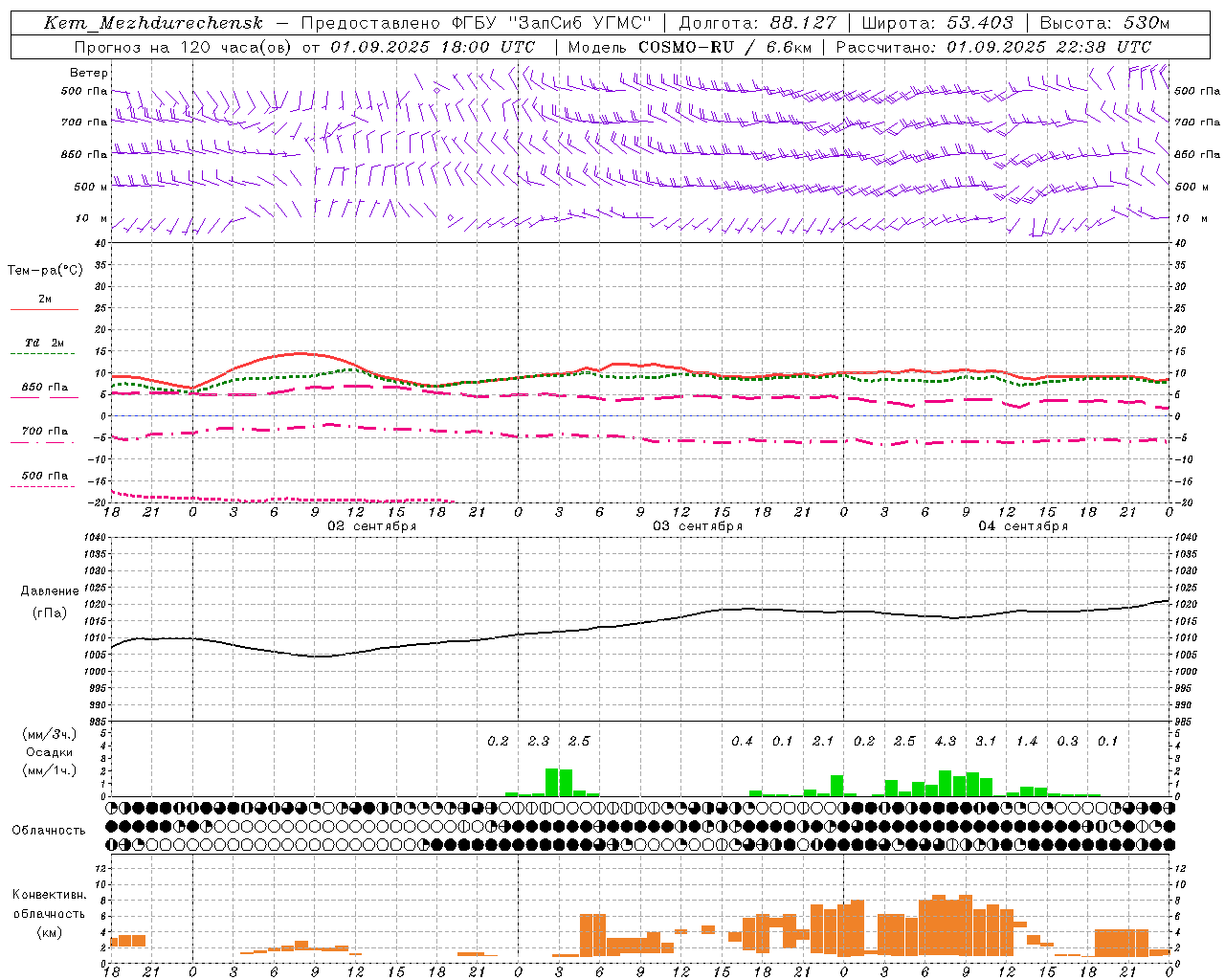Click the '(гПа)' unit under Давление

point(50,613)
